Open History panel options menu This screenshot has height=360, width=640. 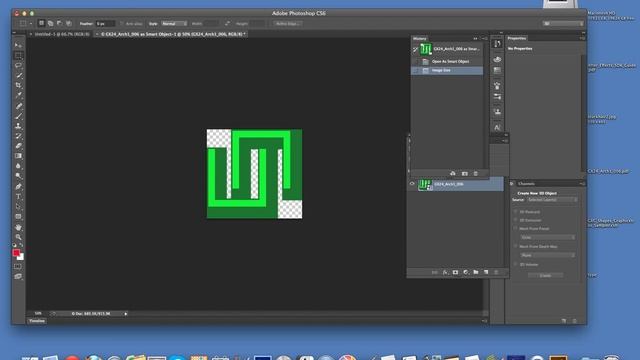point(485,38)
